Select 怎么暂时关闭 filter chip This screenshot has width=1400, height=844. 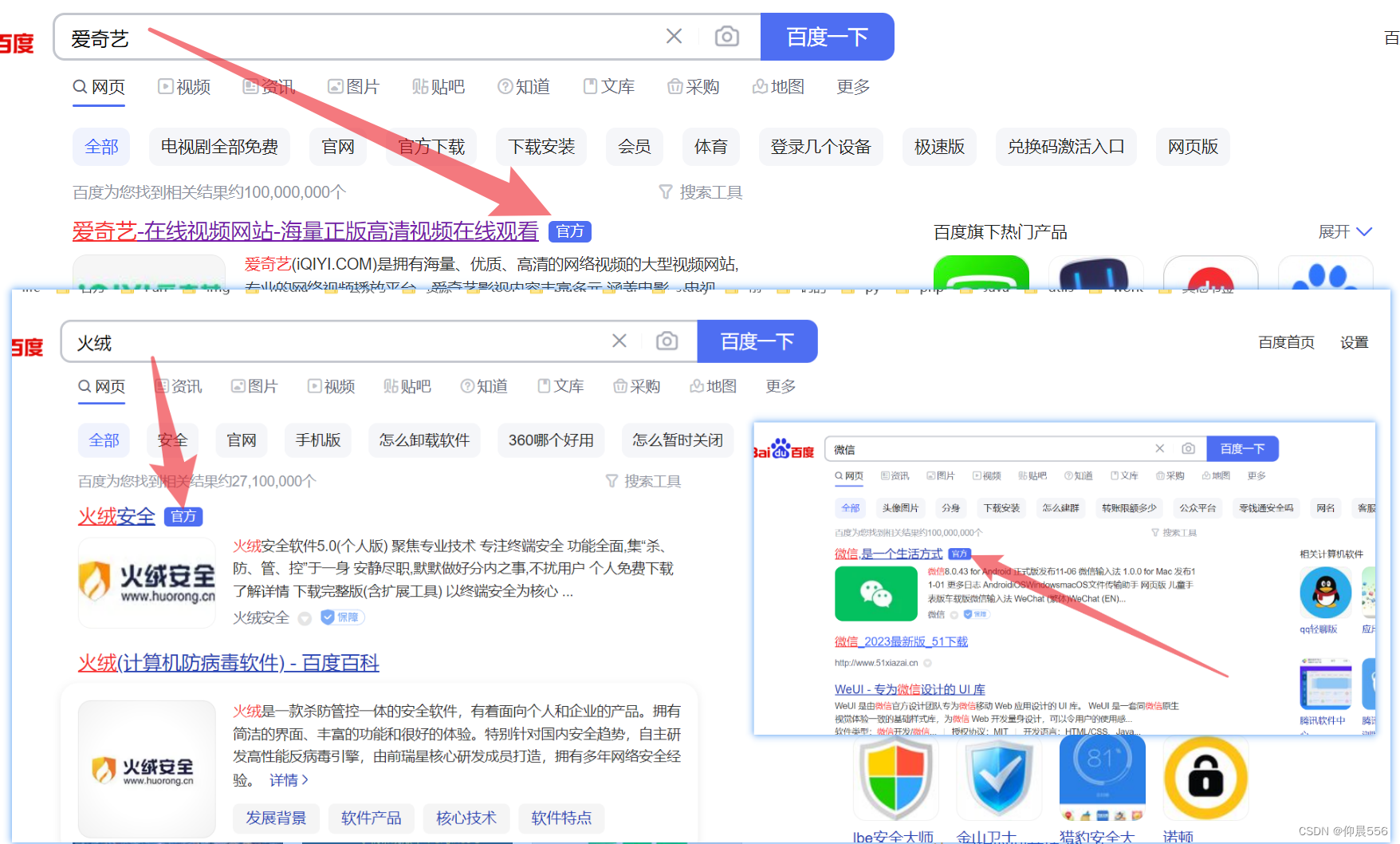tap(678, 440)
